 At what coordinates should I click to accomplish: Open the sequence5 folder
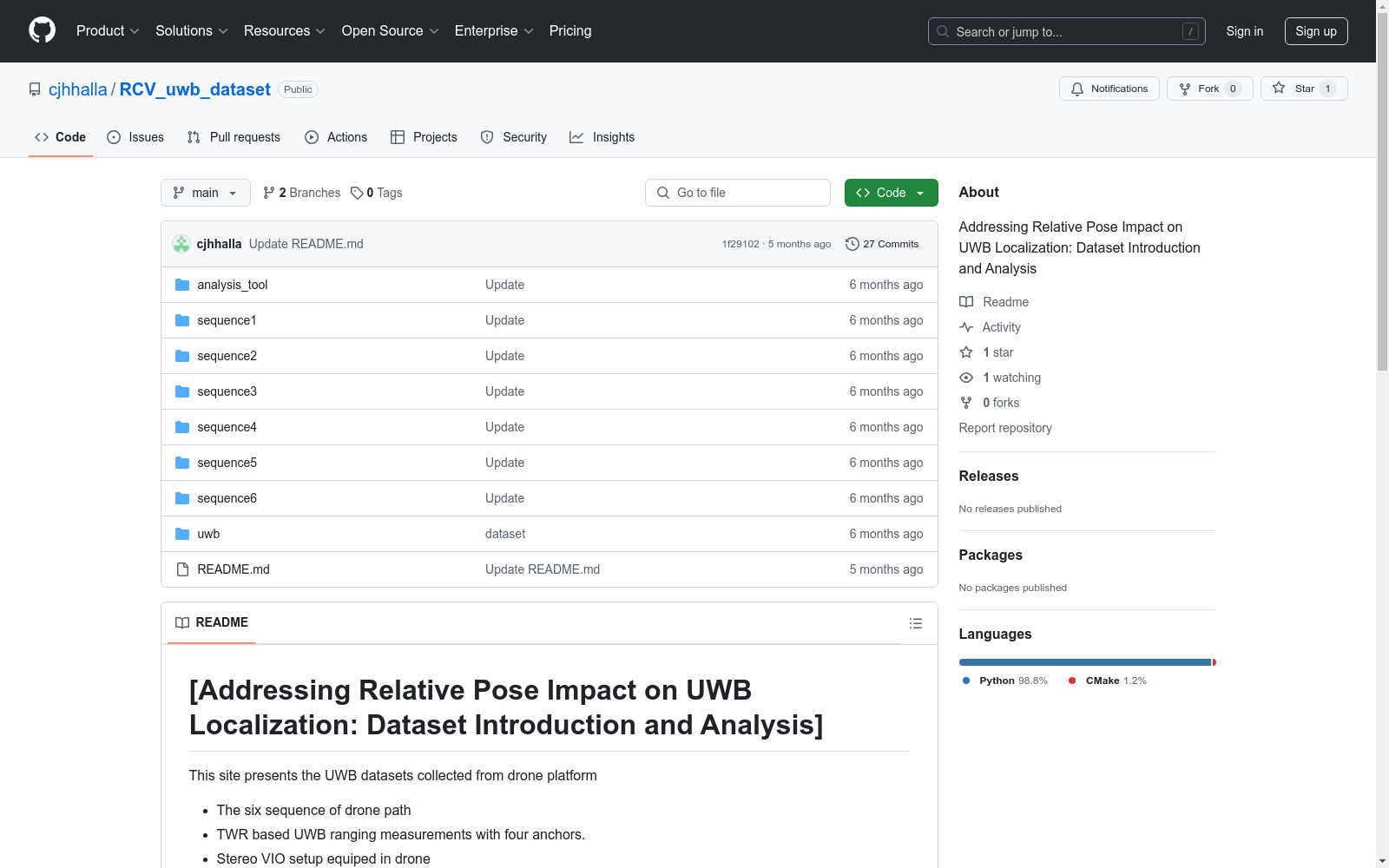point(227,463)
